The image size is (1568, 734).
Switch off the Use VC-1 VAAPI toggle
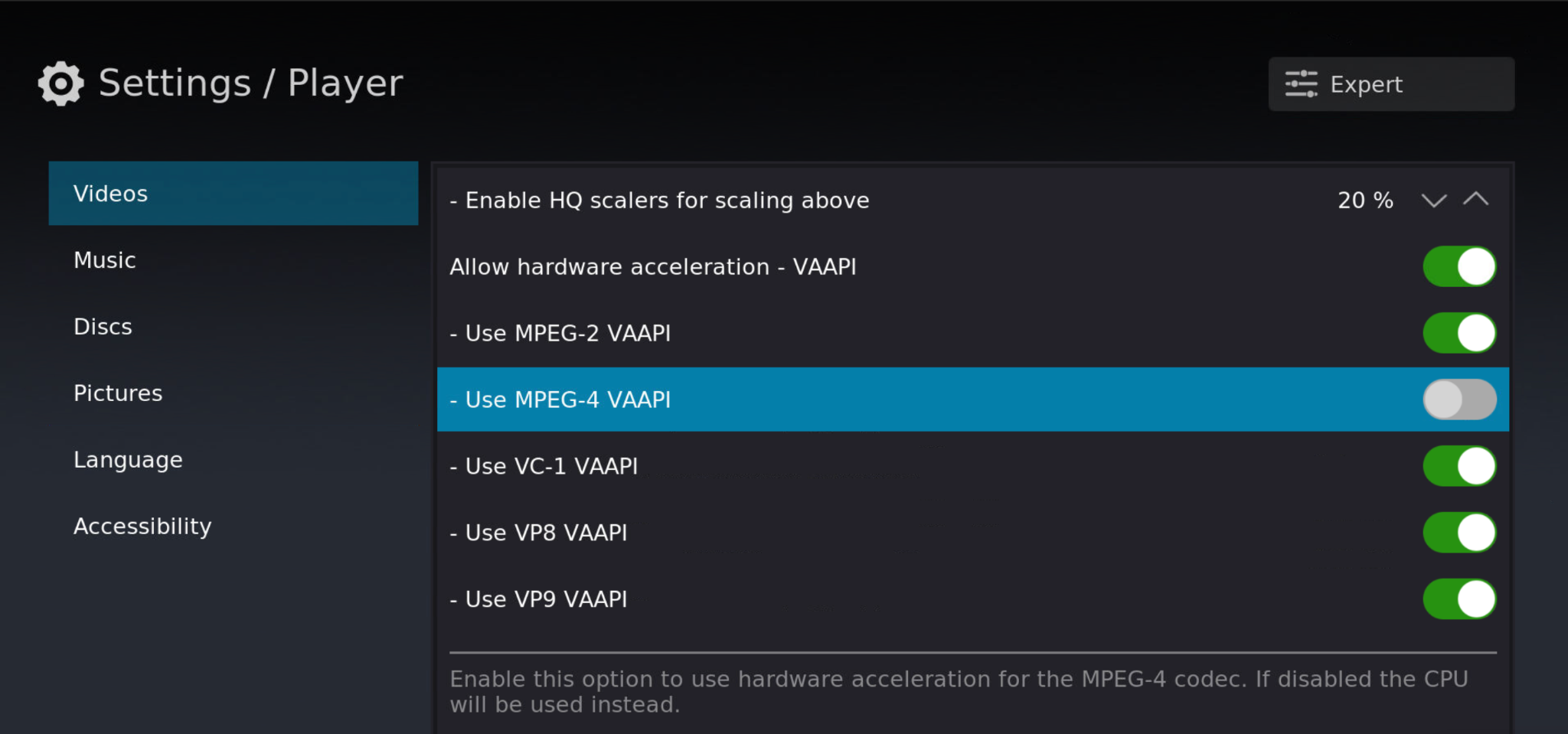pyautogui.click(x=1459, y=466)
